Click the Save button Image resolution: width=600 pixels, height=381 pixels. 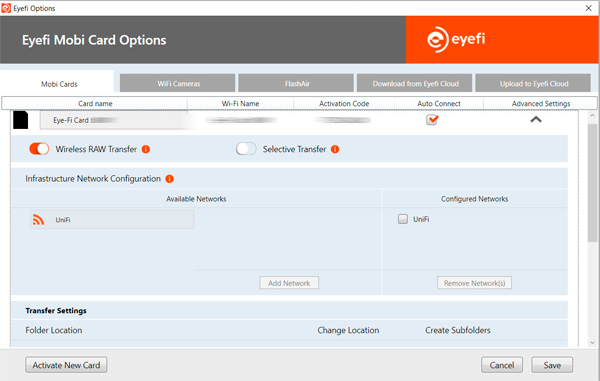(552, 365)
